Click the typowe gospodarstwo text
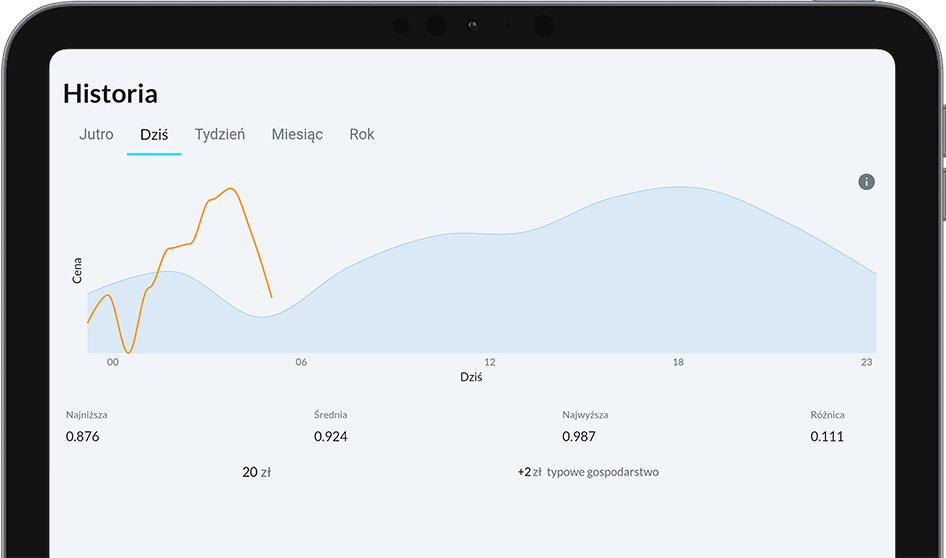946x558 pixels. [603, 472]
